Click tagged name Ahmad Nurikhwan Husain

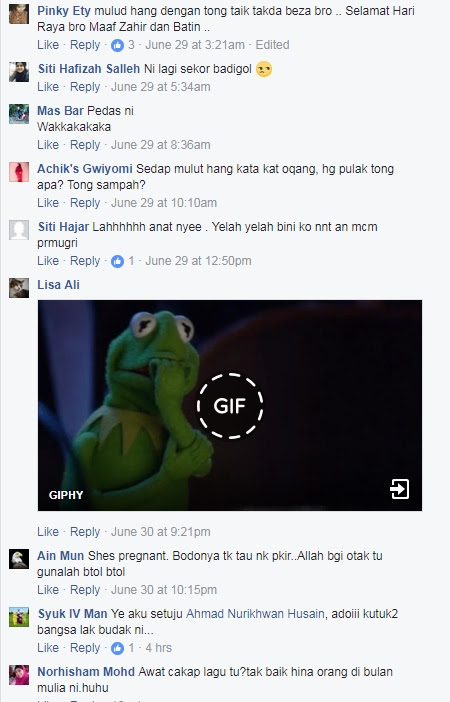click(255, 614)
